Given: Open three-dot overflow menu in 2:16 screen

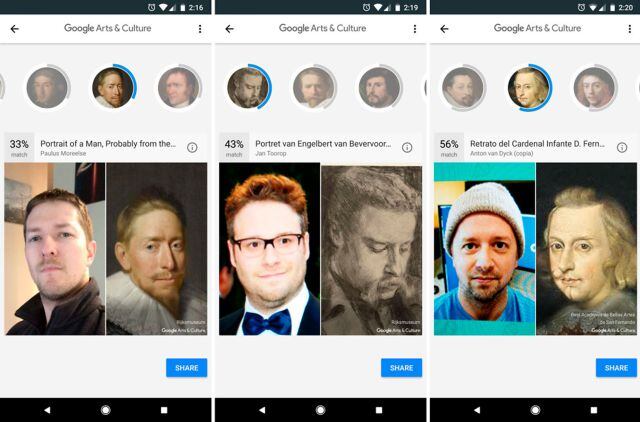Looking at the screenshot, I should 200,29.
